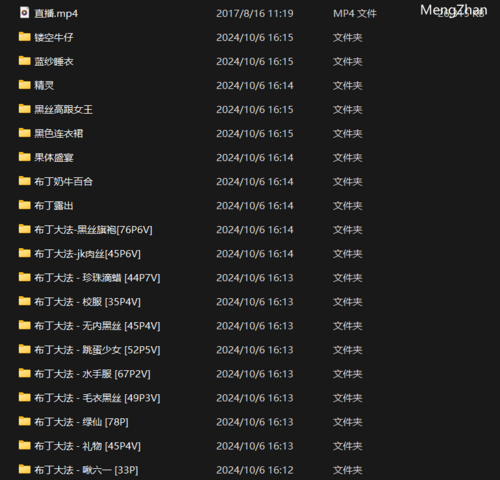Click the modified date in the 镂空牛仔 row

(255, 37)
